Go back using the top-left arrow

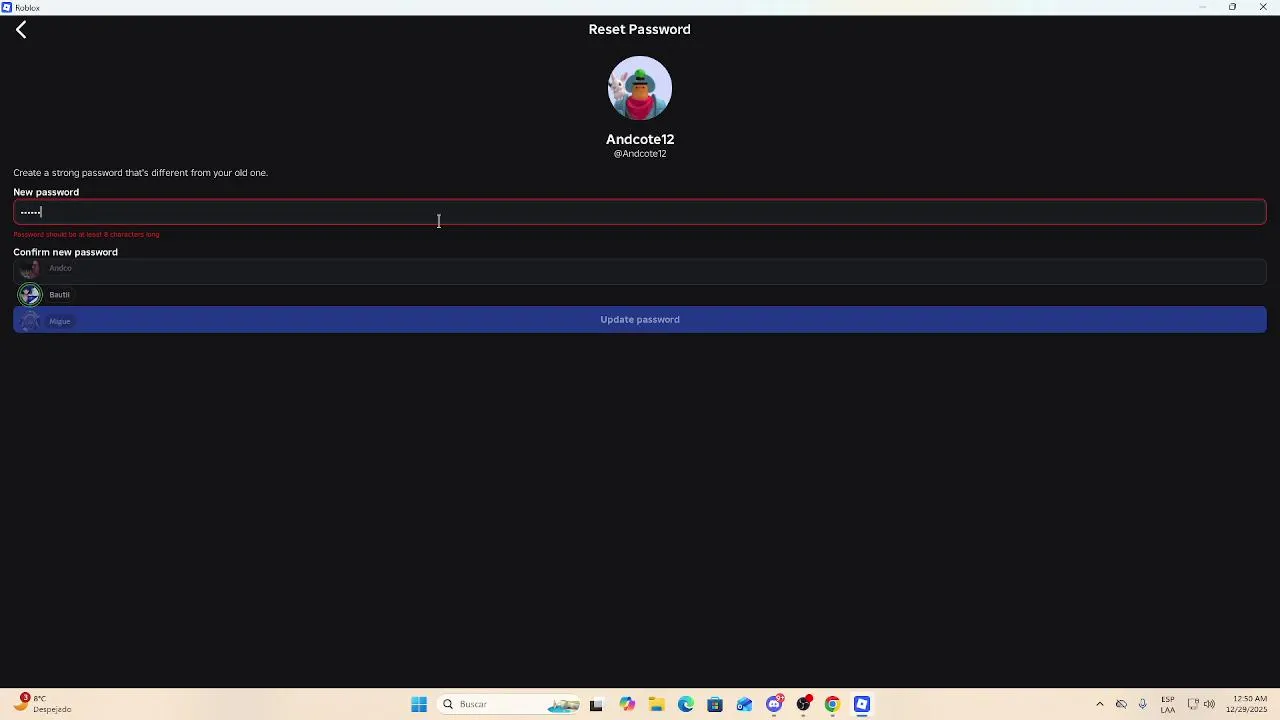point(21,30)
